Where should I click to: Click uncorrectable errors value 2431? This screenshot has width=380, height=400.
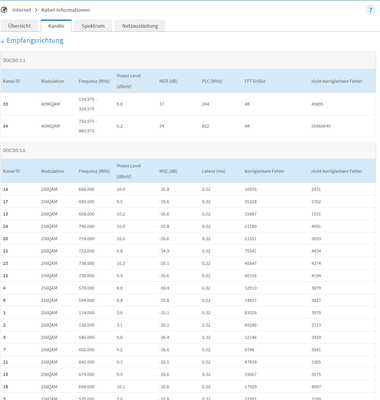point(316,189)
